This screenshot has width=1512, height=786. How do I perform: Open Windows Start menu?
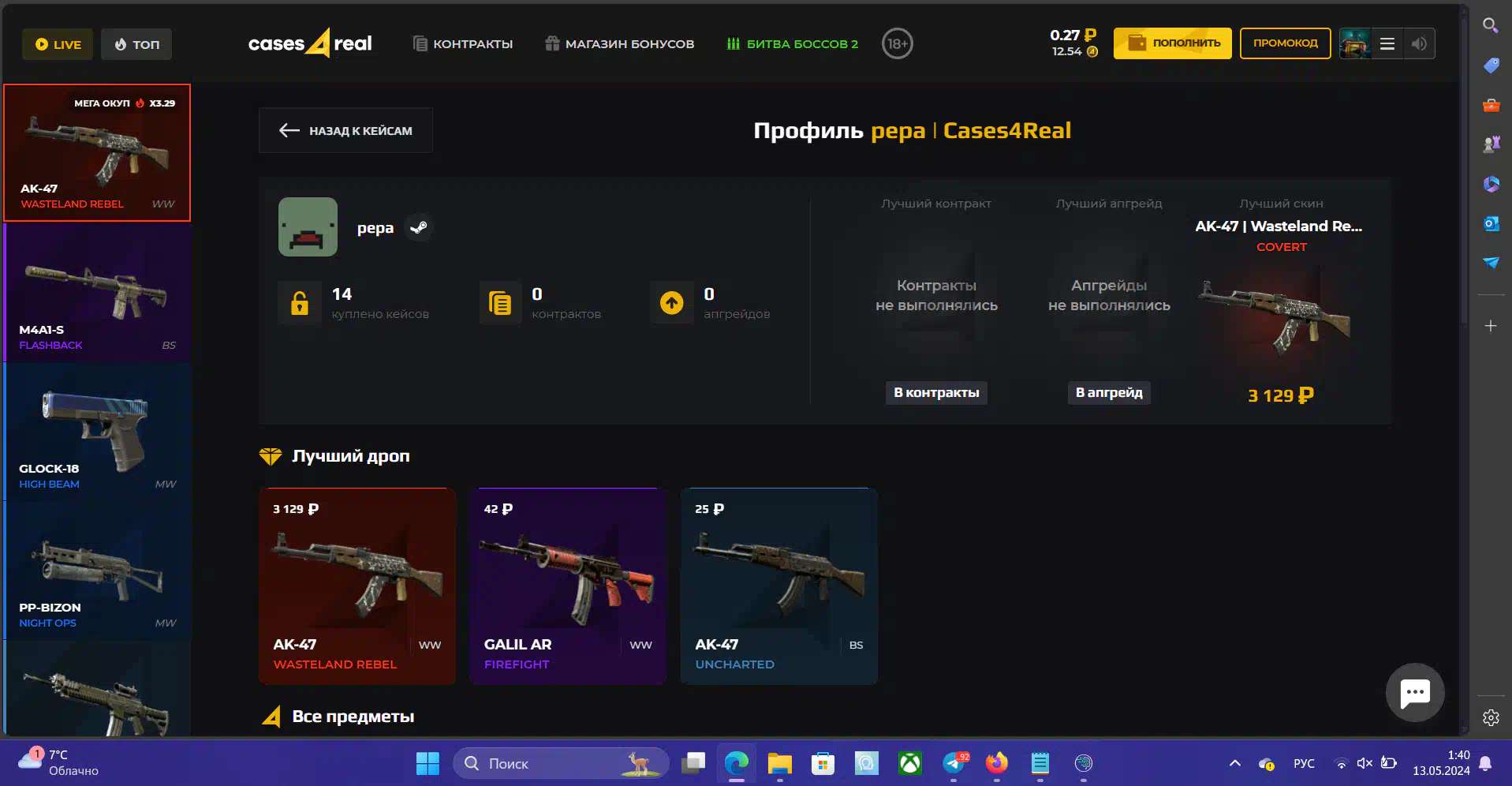427,763
